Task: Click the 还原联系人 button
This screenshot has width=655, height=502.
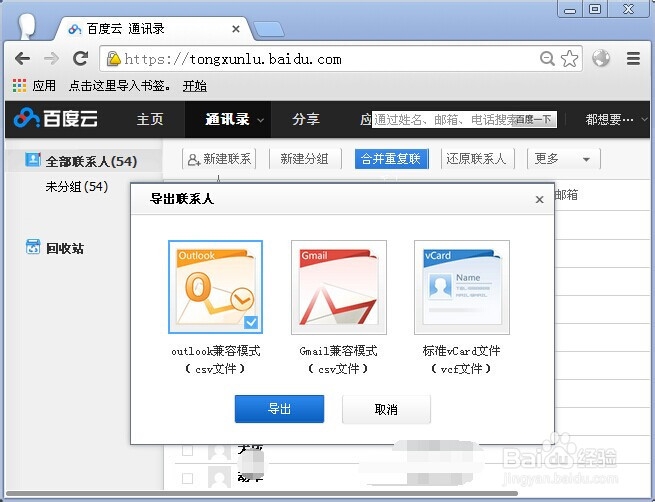Action: coord(477,159)
